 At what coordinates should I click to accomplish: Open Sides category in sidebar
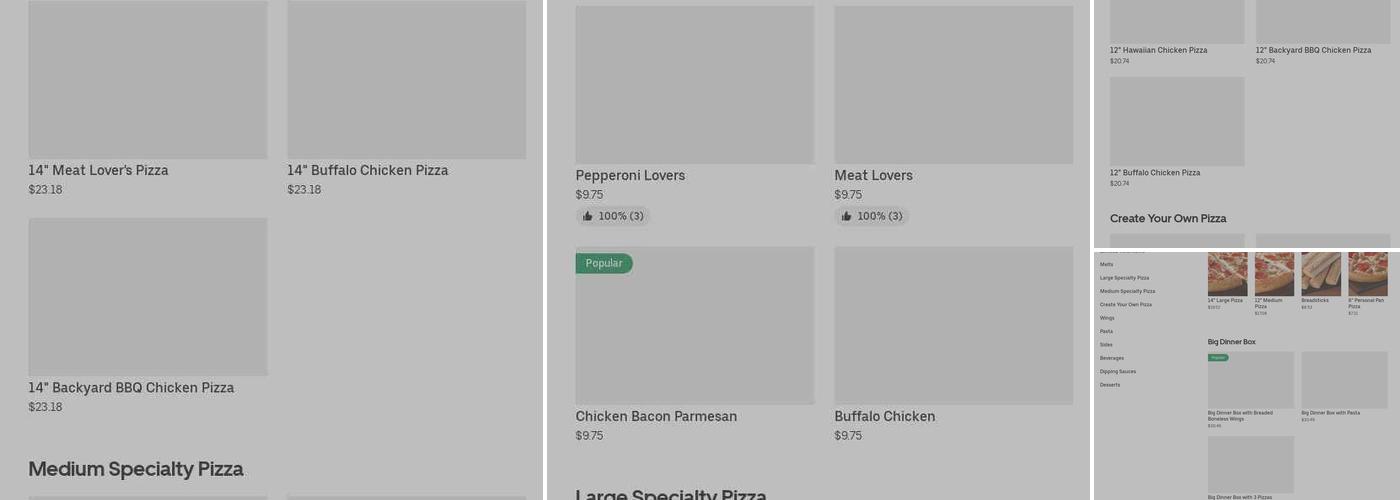1106,345
